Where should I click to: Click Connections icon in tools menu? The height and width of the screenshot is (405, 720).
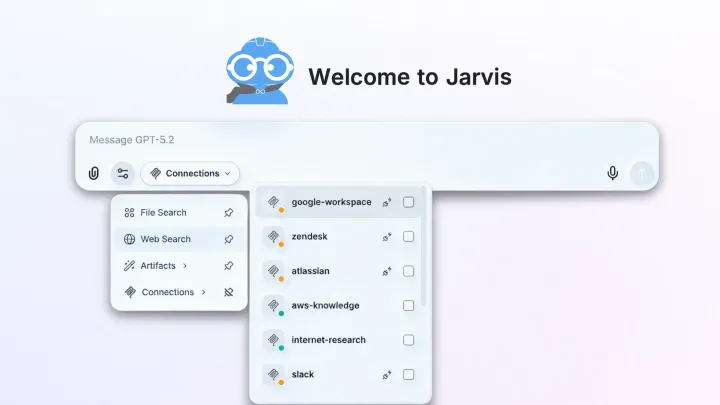pos(130,292)
